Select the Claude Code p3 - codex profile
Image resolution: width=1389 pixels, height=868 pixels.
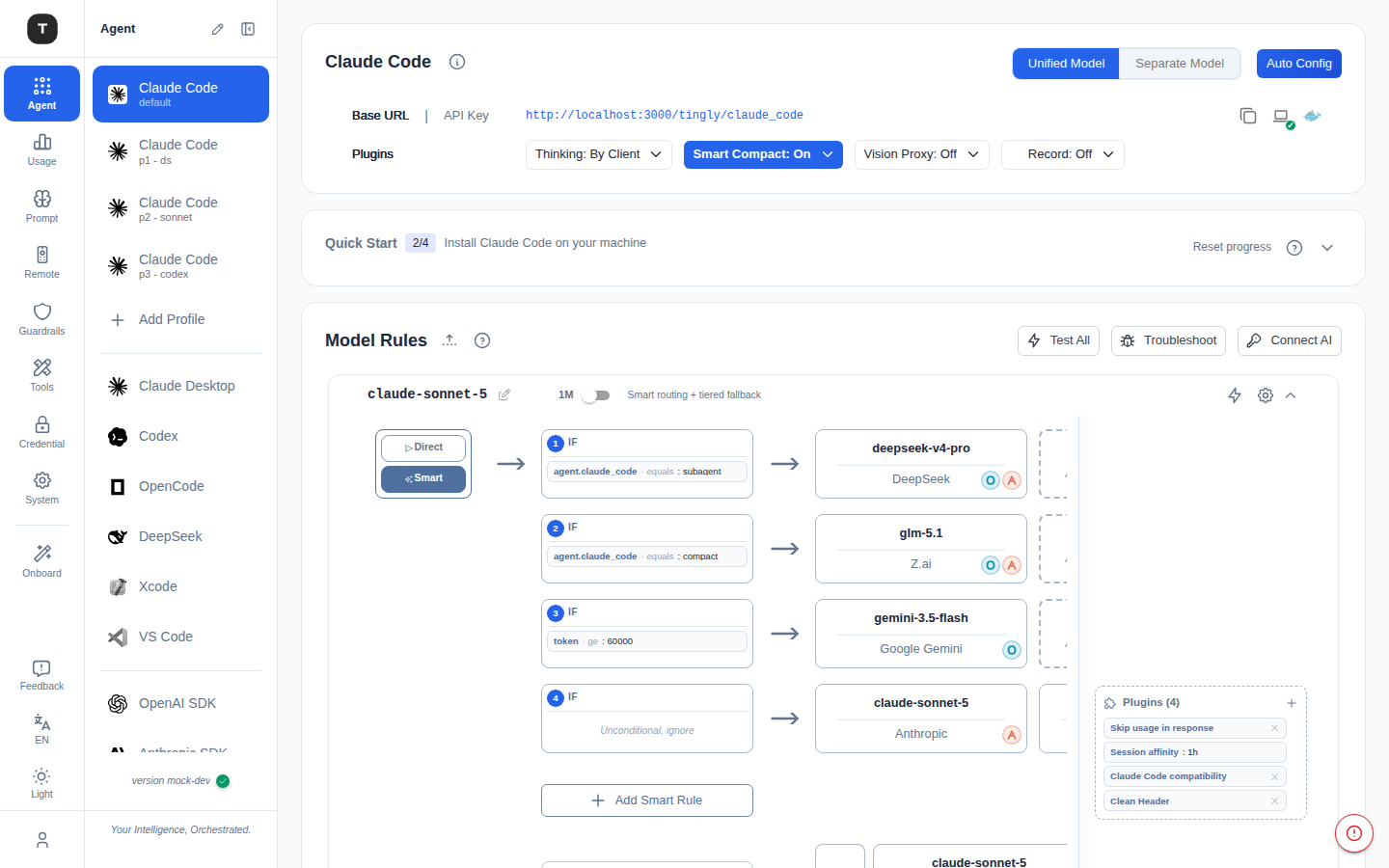click(x=180, y=265)
